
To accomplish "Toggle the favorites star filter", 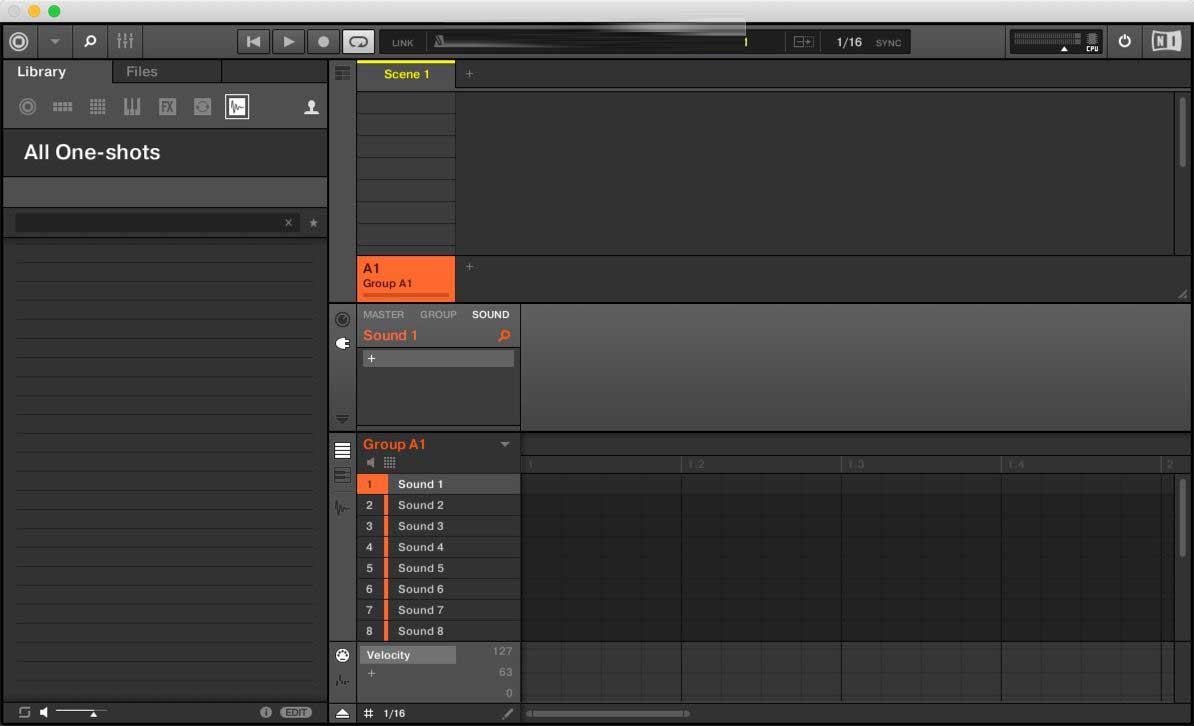I will (x=313, y=222).
